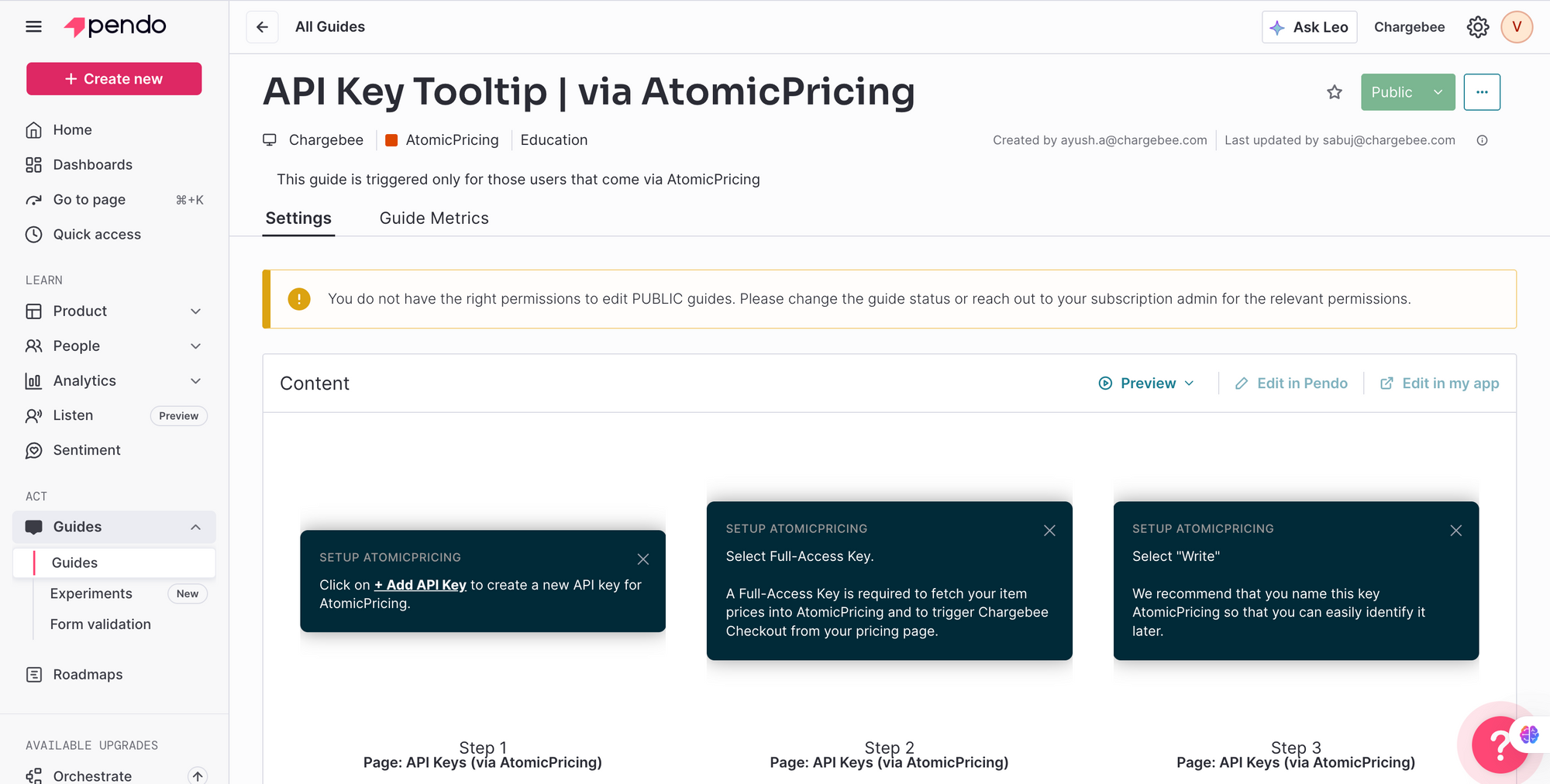Close the Step 1 tooltip preview
The image size is (1550, 784).
coord(642,559)
